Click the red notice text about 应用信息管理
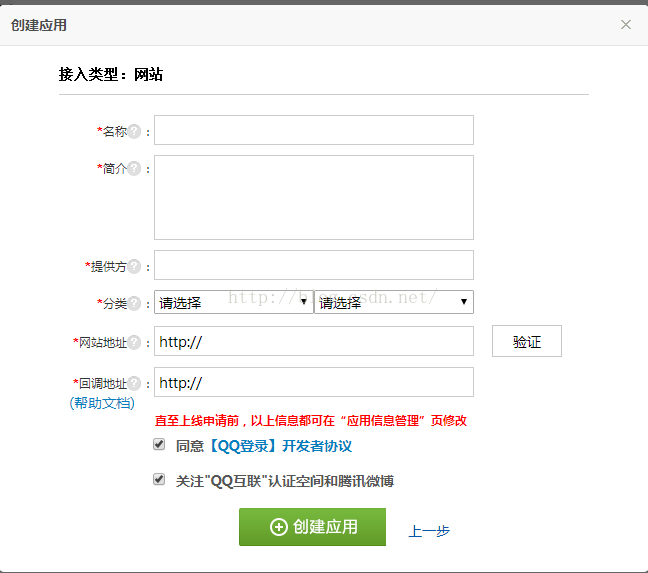This screenshot has width=648, height=573. [x=311, y=421]
